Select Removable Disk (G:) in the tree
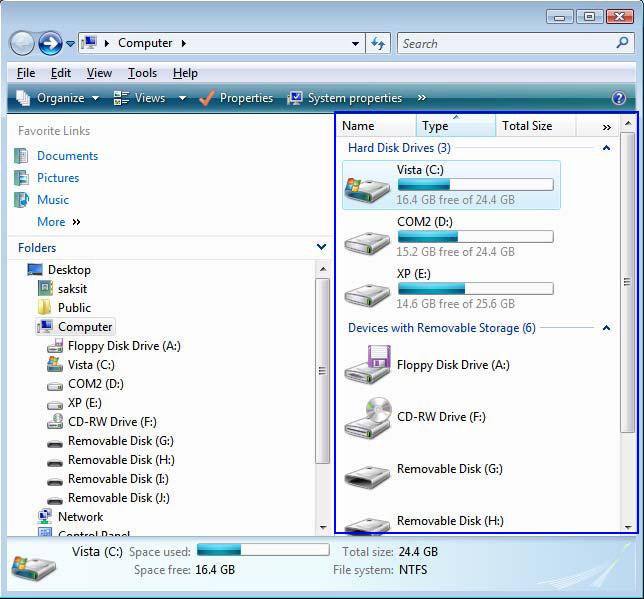 [x=121, y=441]
